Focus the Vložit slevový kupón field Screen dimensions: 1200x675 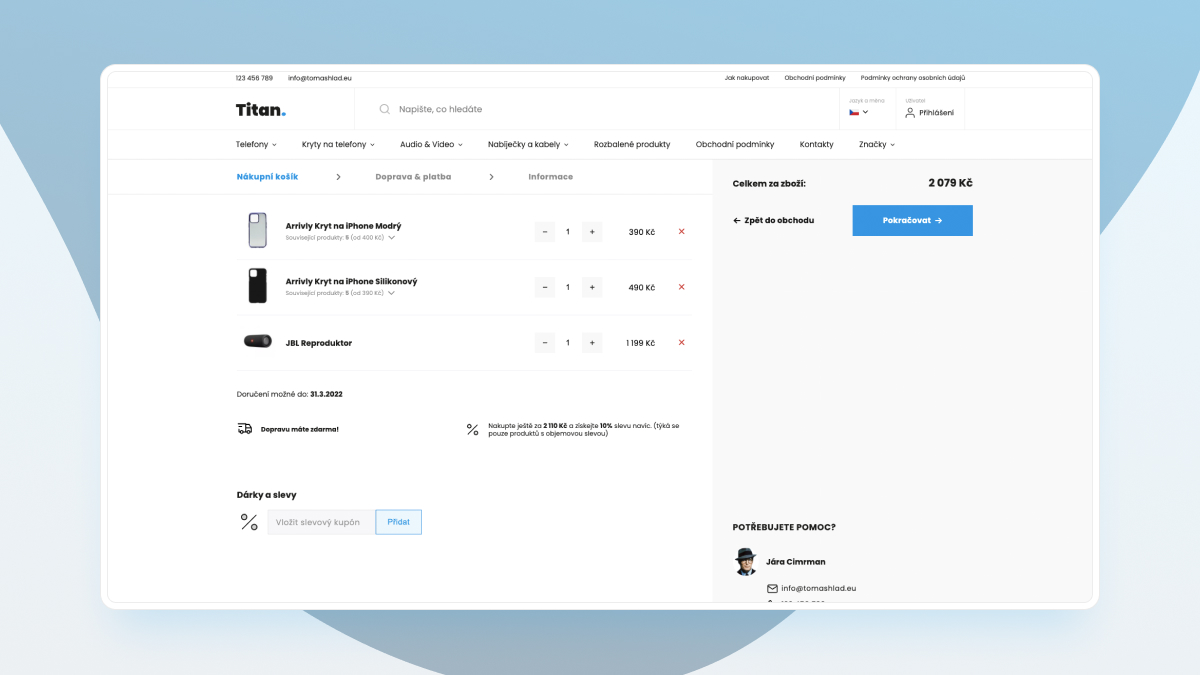click(x=321, y=522)
